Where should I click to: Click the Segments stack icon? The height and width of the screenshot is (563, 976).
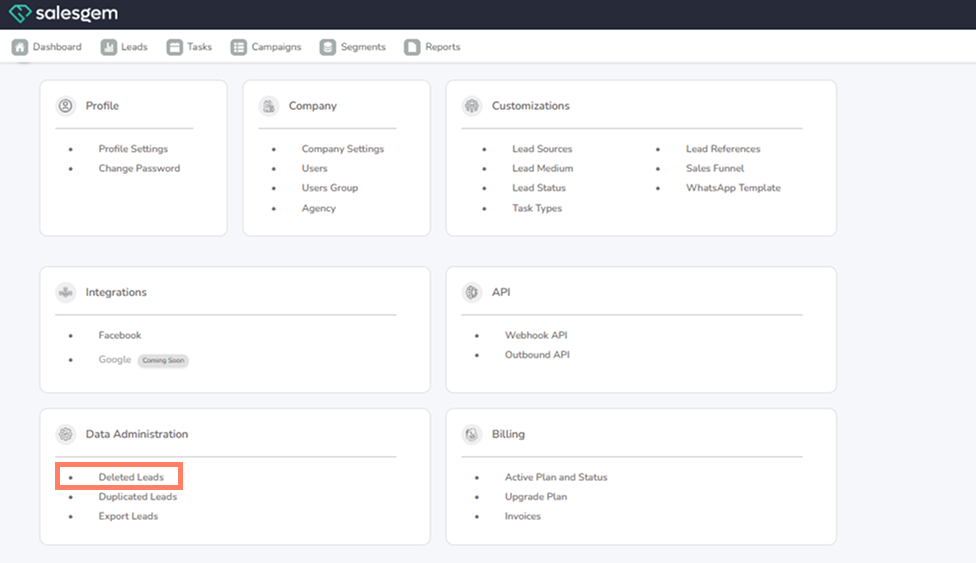click(x=328, y=47)
